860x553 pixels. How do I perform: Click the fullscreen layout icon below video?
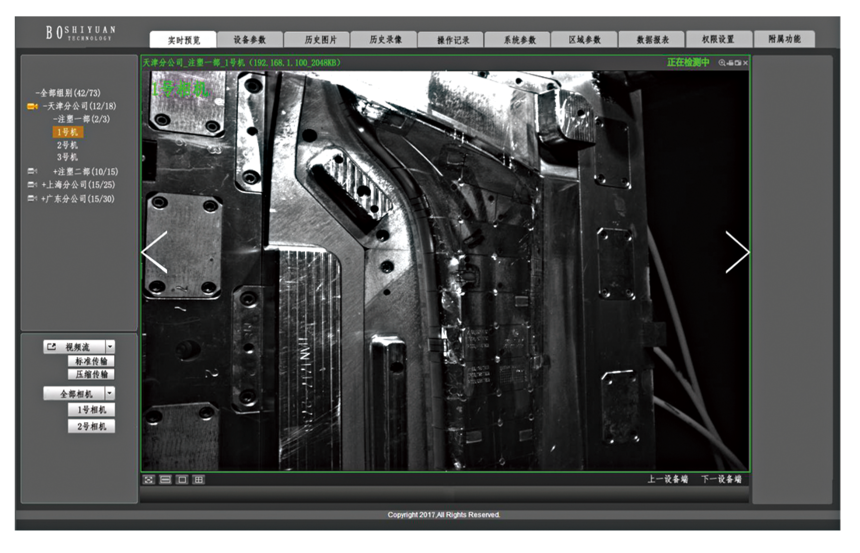point(149,479)
